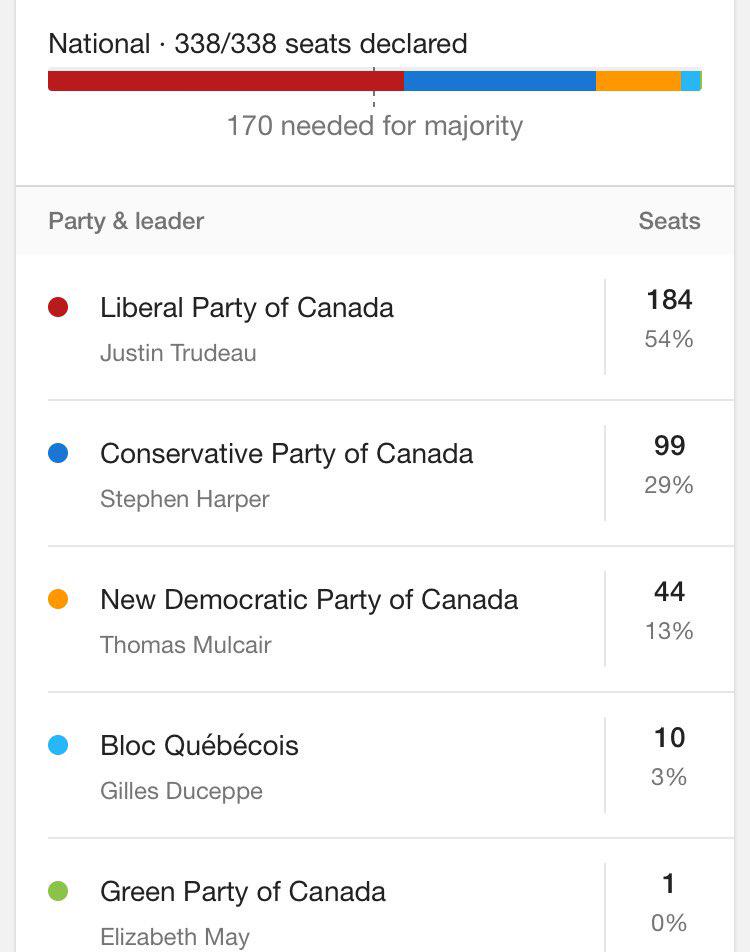Click the red segment of seat bar

coord(225,81)
